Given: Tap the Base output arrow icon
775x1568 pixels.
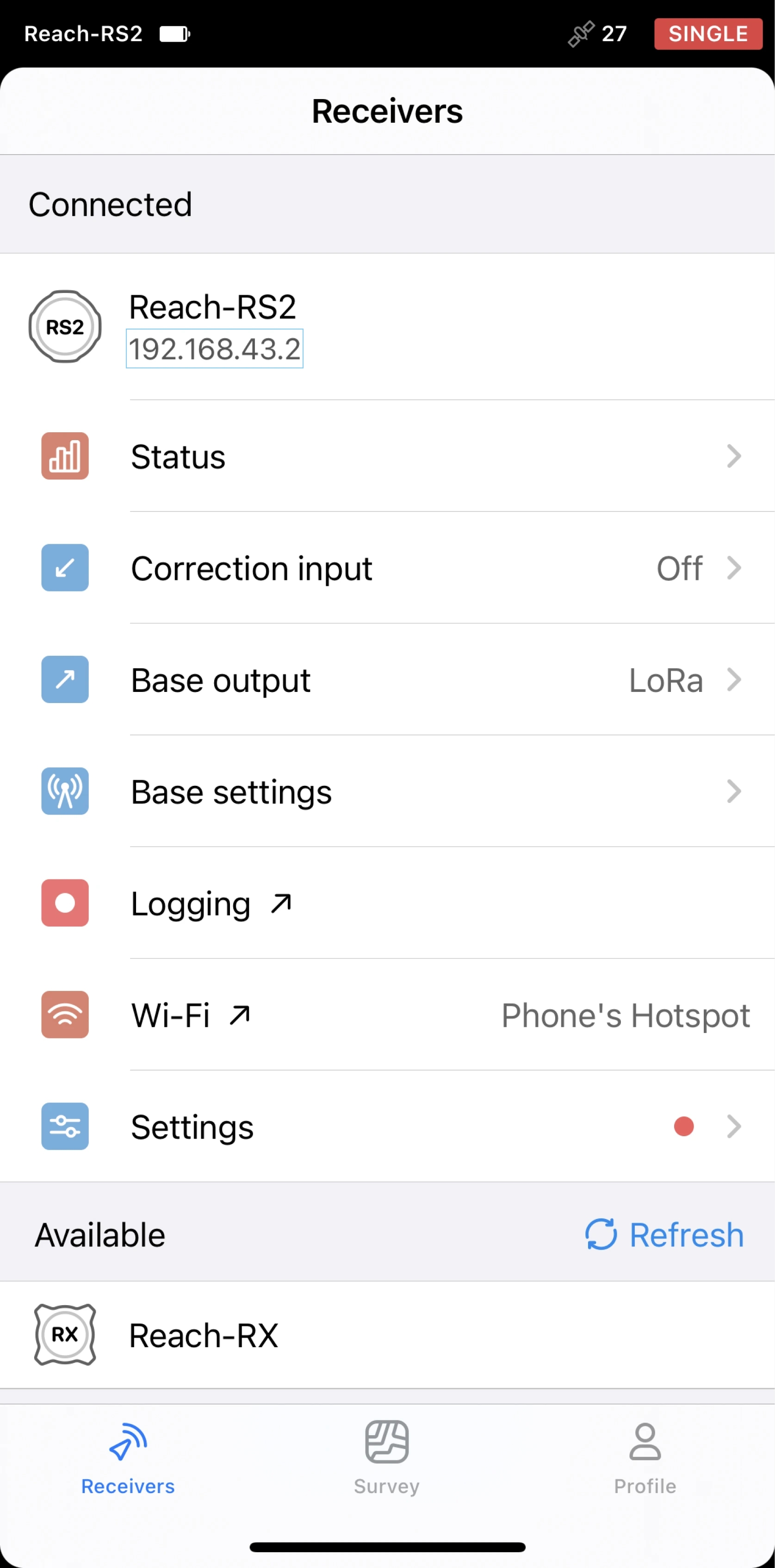Looking at the screenshot, I should coord(65,679).
